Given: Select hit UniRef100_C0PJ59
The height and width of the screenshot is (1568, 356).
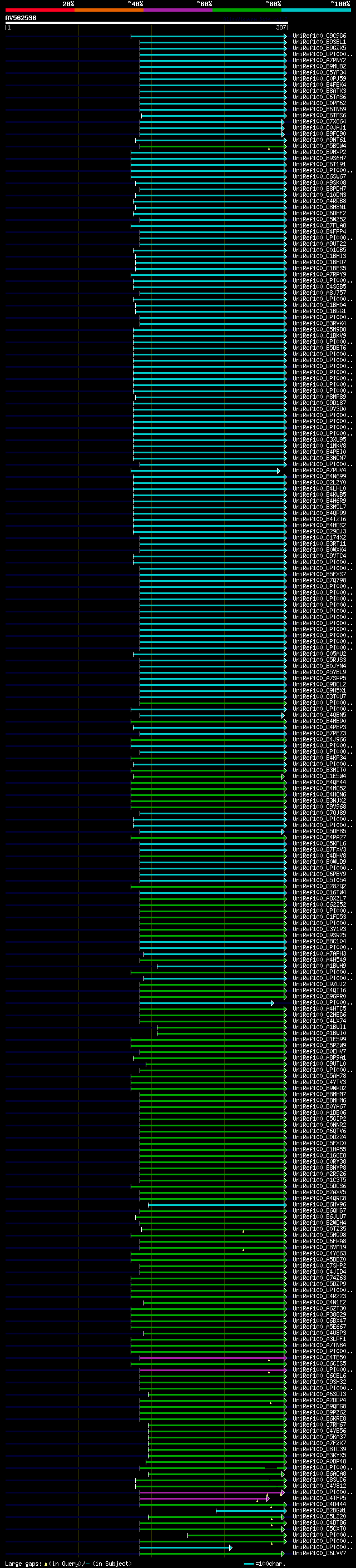Looking at the screenshot, I should click(x=319, y=78).
